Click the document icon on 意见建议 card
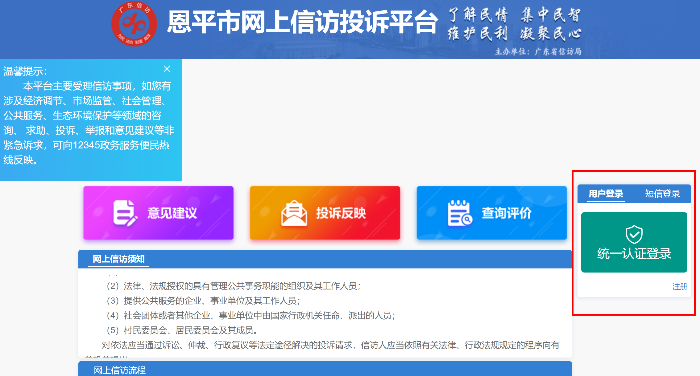Screen dimensions: 700x376 (x=125, y=213)
